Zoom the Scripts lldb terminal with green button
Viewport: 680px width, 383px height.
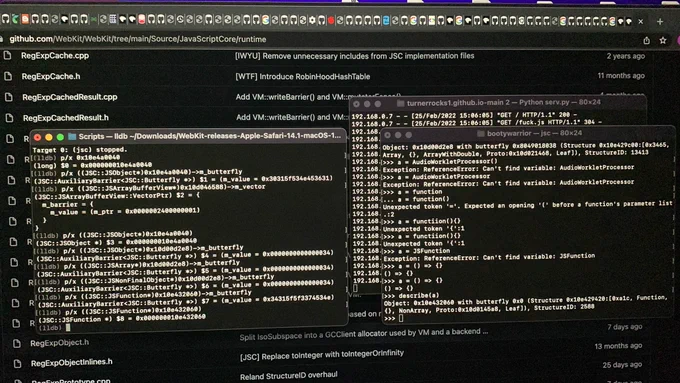click(x=60, y=137)
